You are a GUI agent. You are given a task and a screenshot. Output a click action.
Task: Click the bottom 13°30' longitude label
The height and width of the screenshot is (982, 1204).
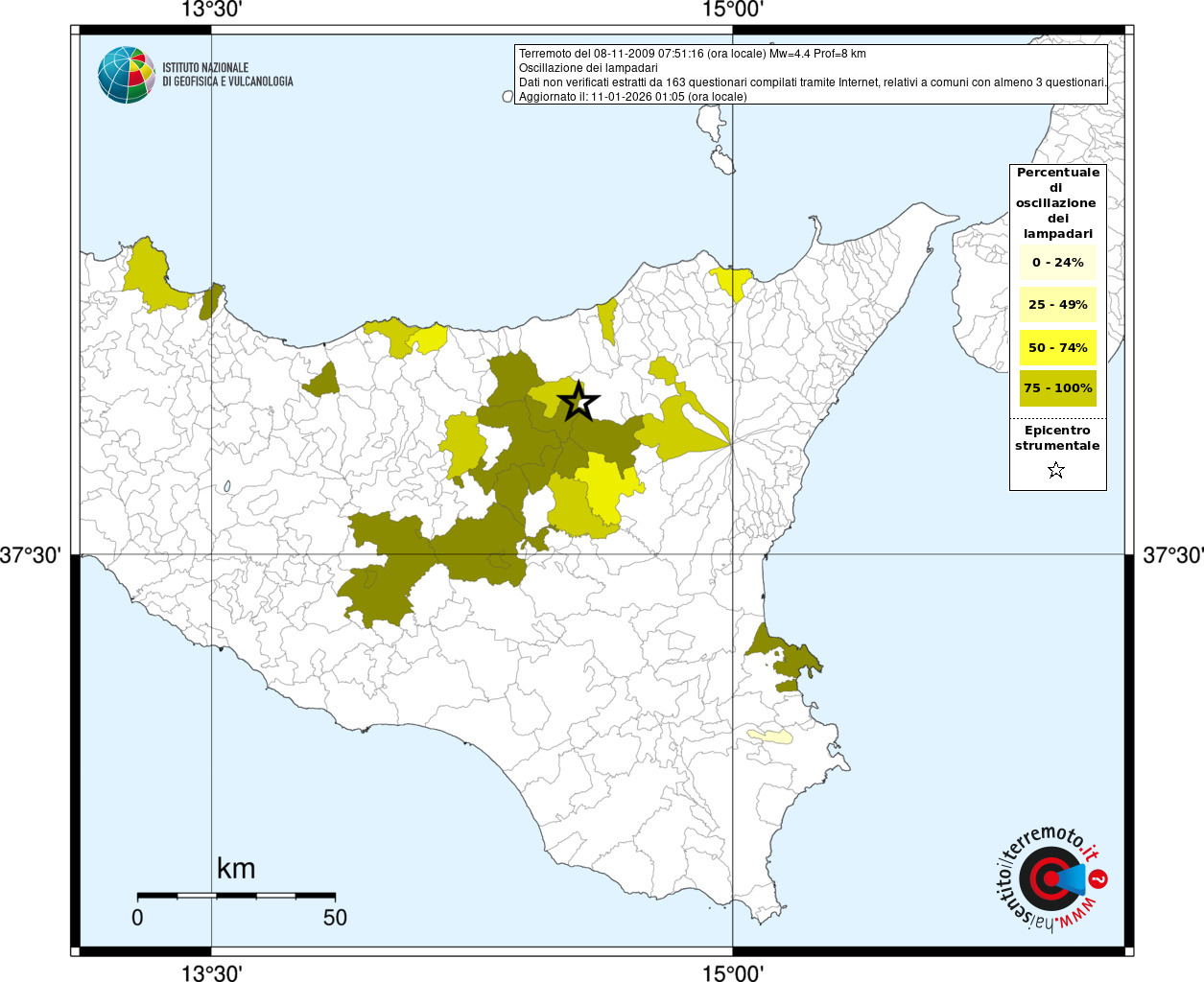click(x=211, y=972)
